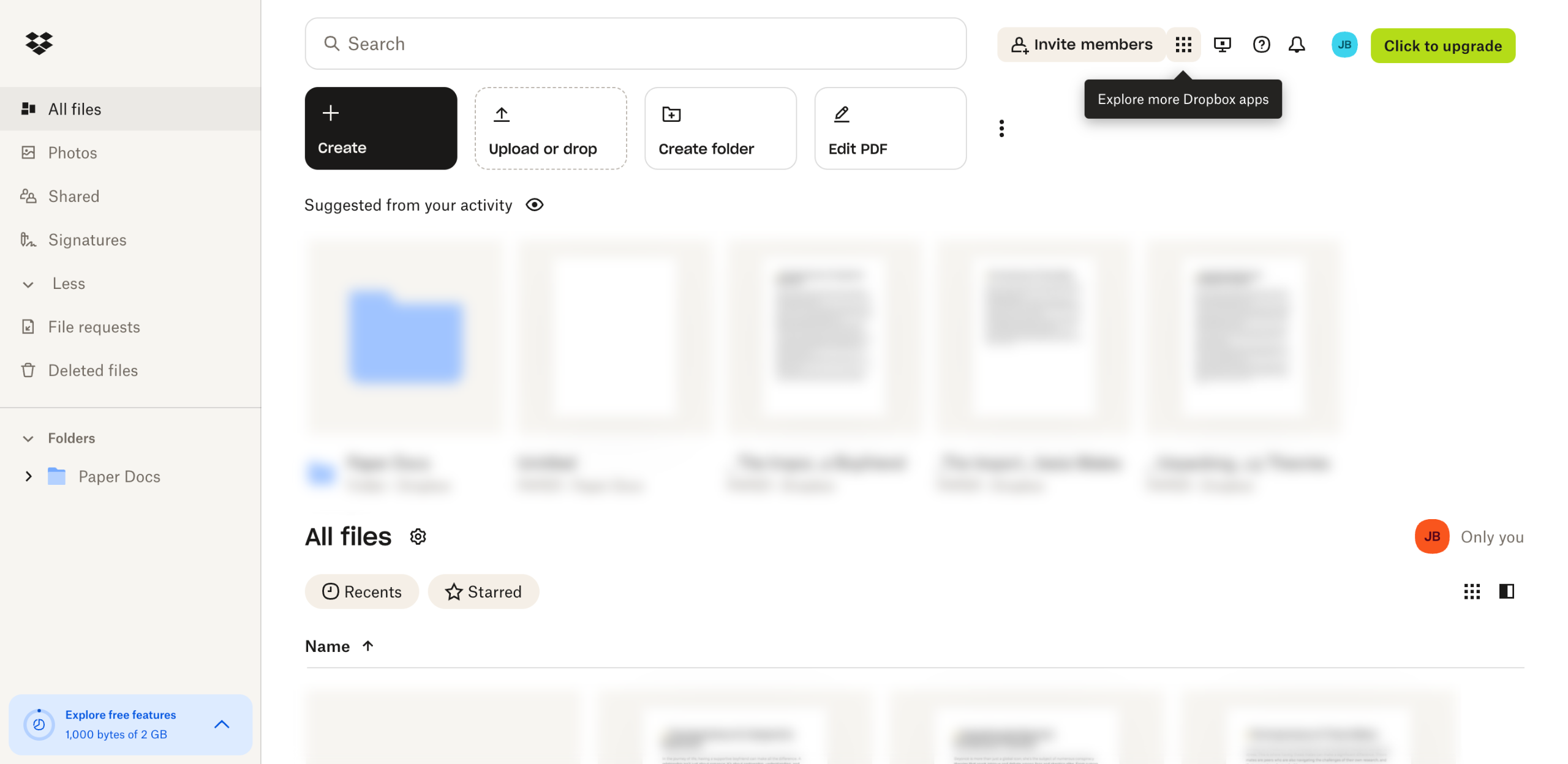Click the desktop app monitor icon
Screen dimensions: 1568x764
[x=1222, y=45]
